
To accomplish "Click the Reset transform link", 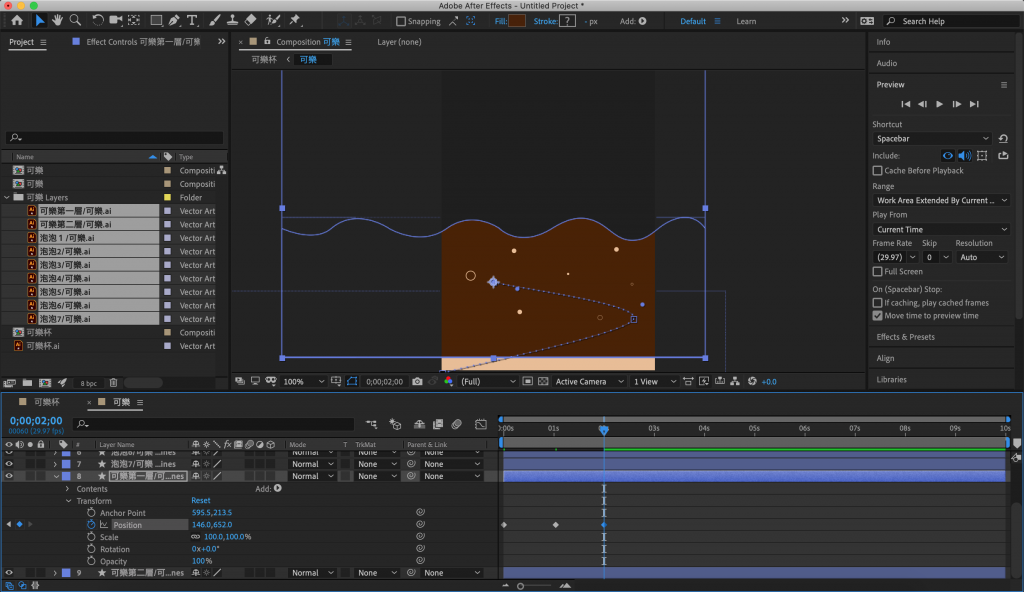I will coord(201,501).
